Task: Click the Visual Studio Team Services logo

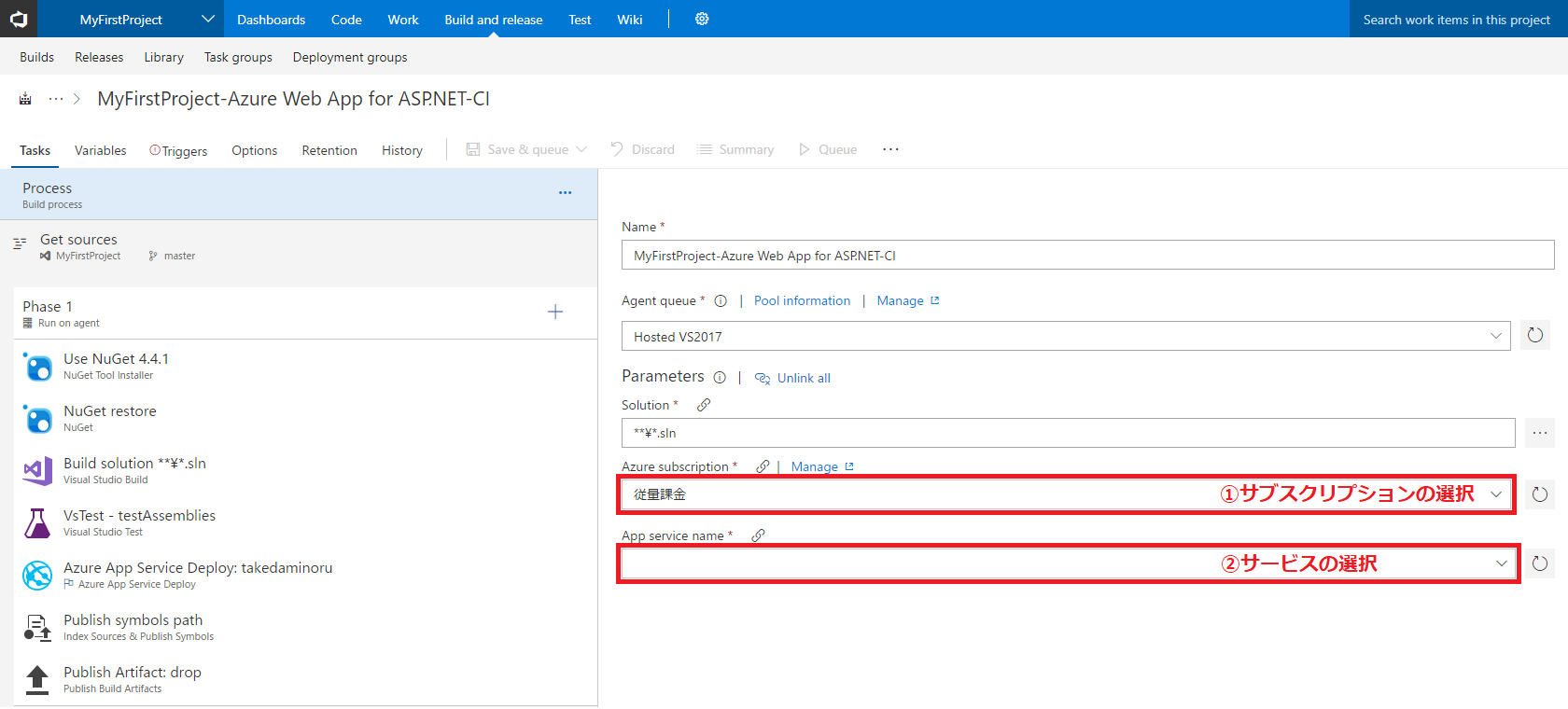Action: pos(19,19)
